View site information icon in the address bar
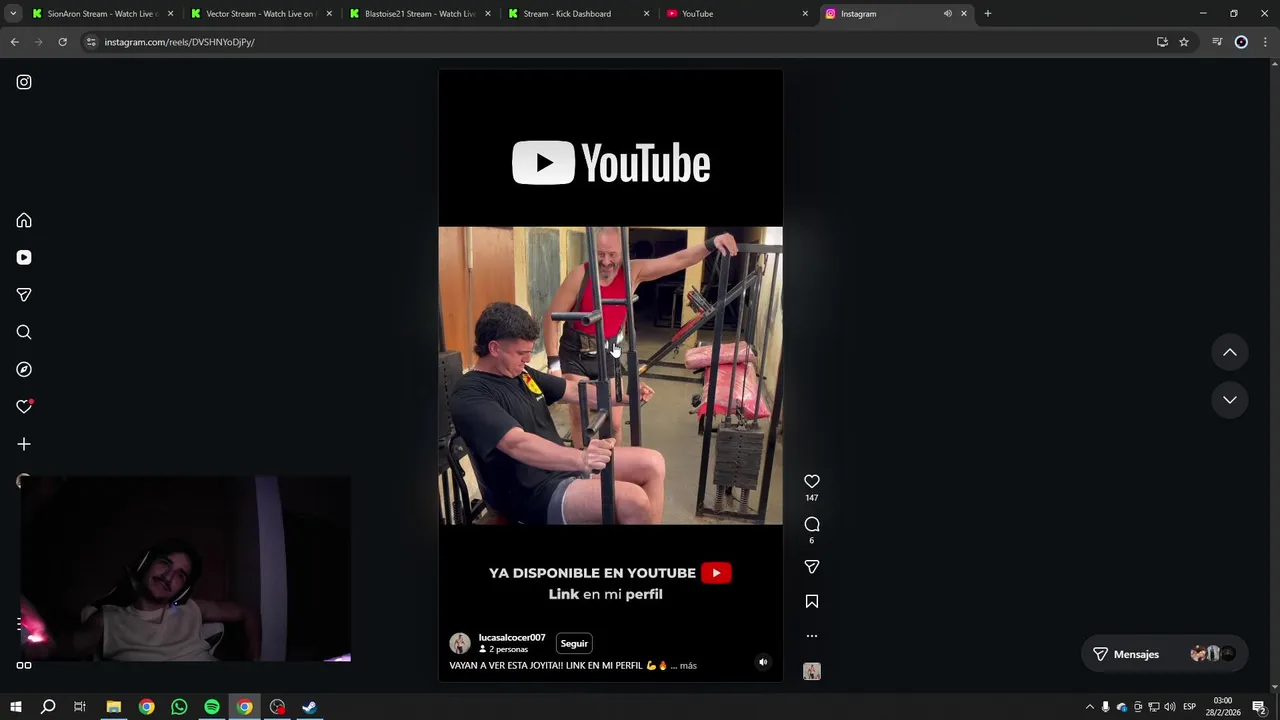1280x720 pixels. pos(91,42)
